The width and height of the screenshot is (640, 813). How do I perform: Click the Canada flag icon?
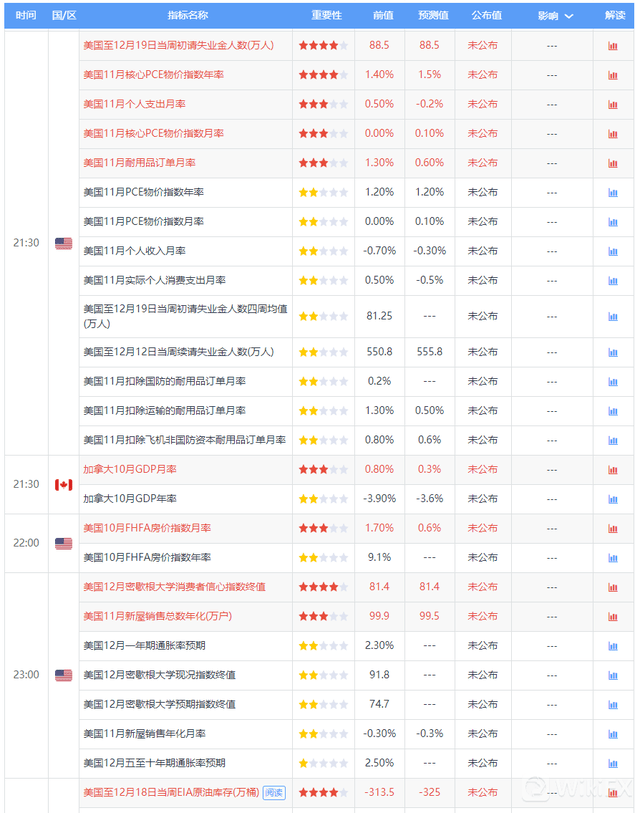point(63,484)
